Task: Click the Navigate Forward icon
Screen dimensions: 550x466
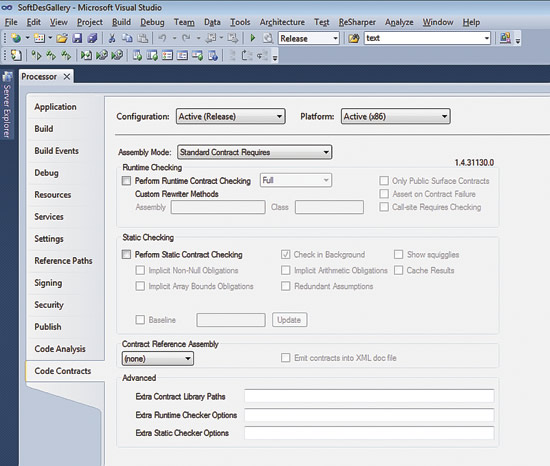Action: coord(232,38)
